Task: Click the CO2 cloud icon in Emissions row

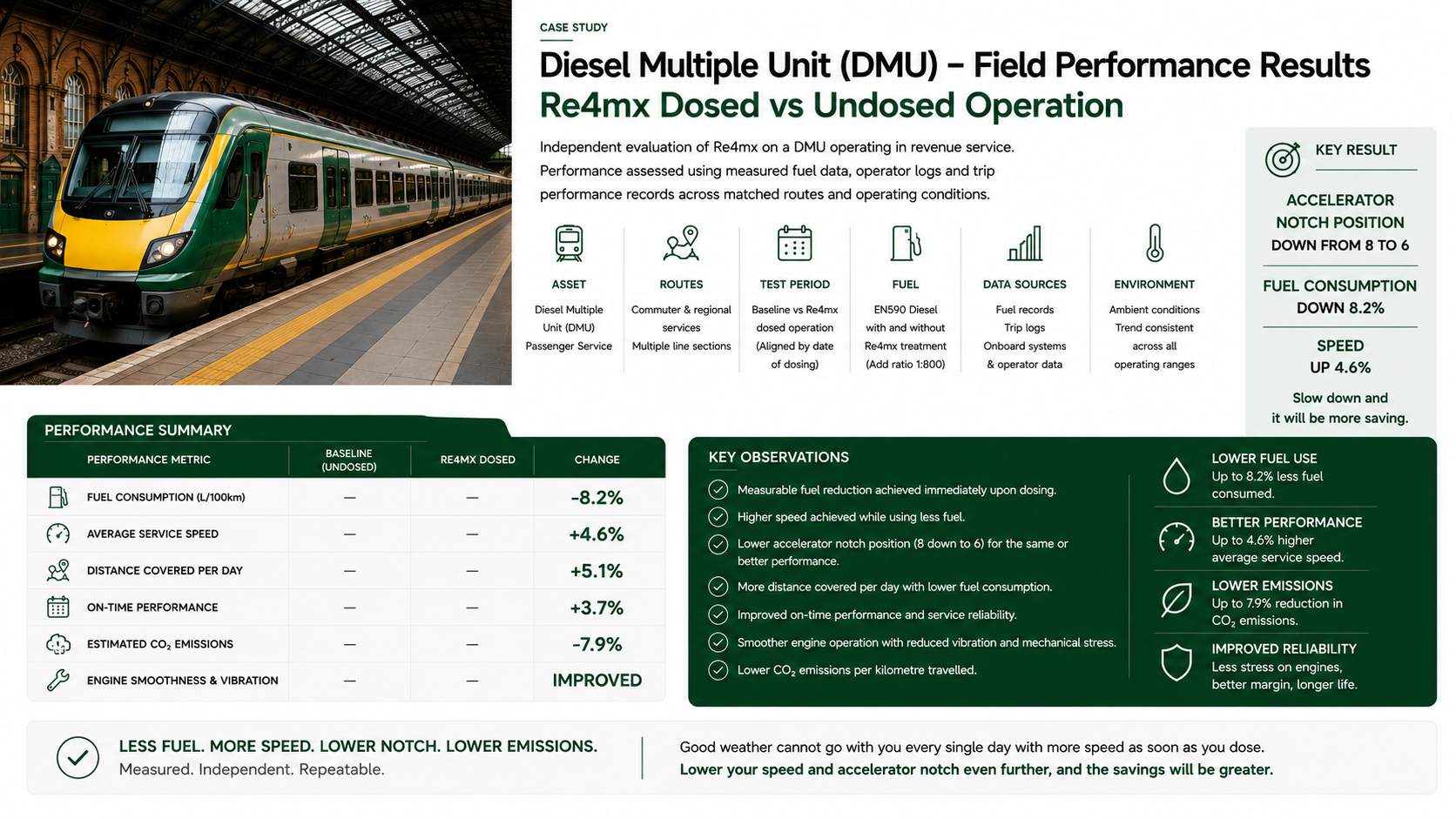Action: coord(58,644)
